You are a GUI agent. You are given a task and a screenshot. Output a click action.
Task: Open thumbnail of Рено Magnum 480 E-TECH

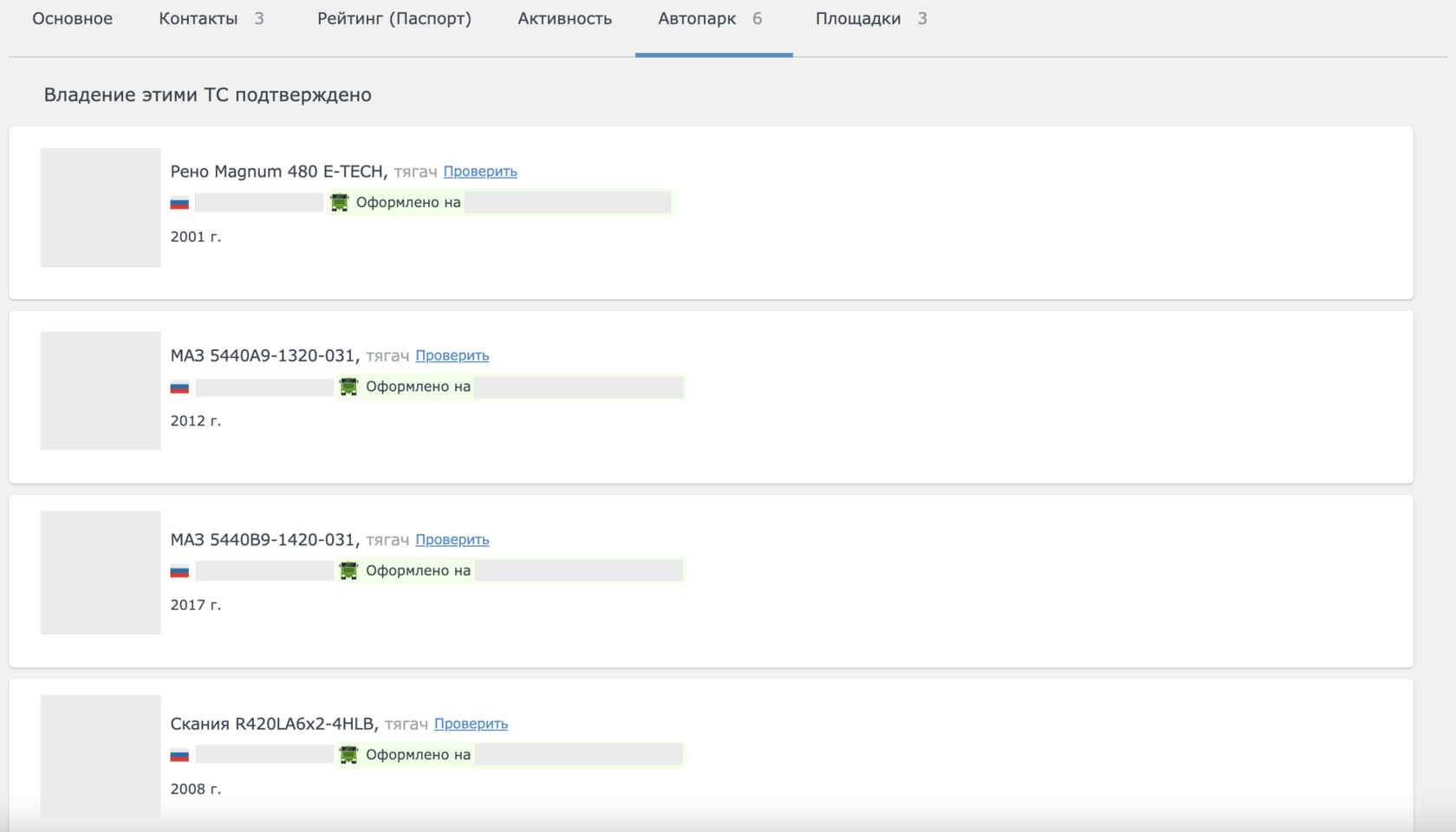[x=101, y=207]
